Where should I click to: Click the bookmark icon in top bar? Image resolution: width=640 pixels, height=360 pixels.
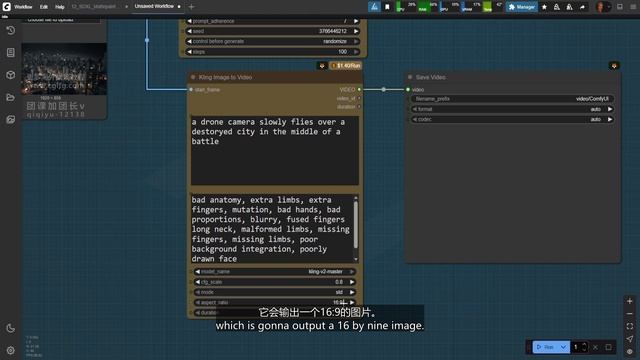[x=387, y=7]
